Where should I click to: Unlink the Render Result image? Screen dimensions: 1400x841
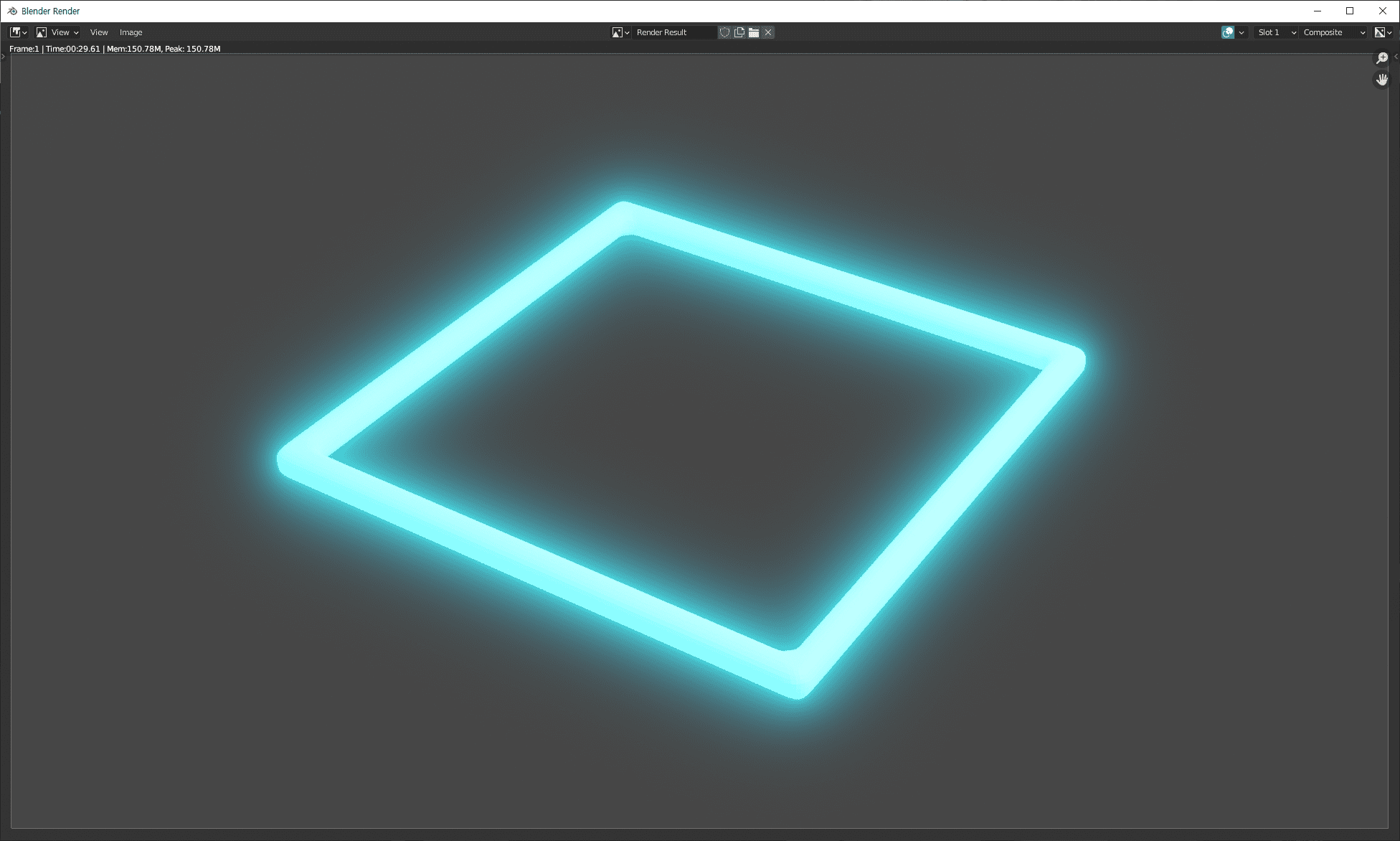tap(768, 32)
